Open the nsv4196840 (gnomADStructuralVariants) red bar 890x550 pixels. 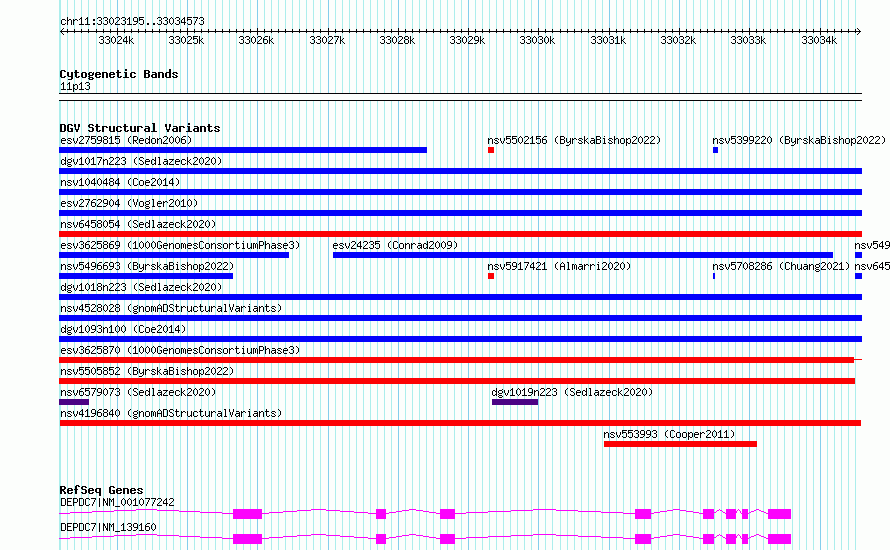[460, 423]
